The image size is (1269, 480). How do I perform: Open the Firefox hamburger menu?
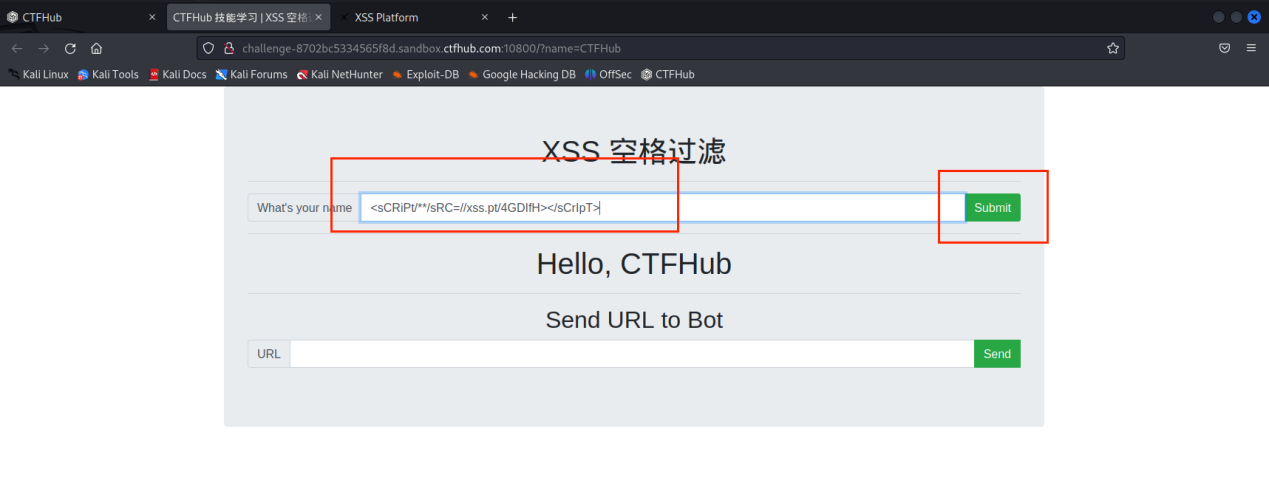(x=1251, y=48)
